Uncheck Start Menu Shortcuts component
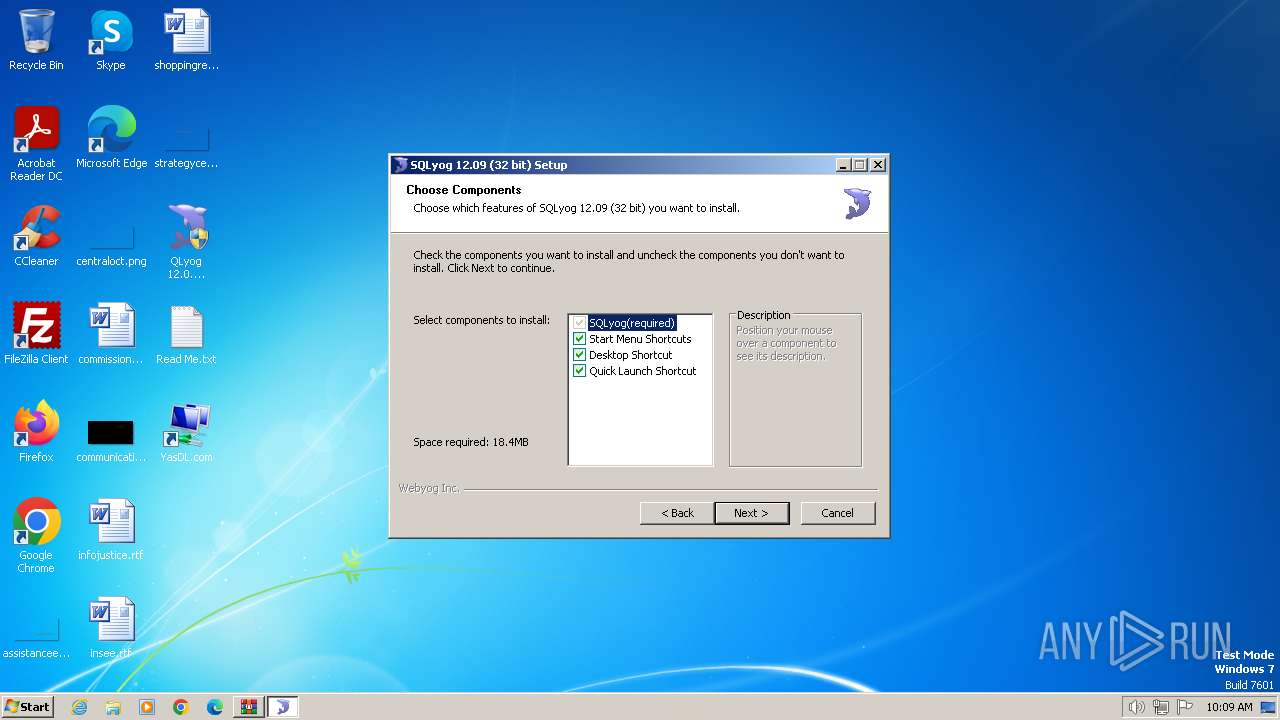The height and width of the screenshot is (720, 1280). click(579, 339)
